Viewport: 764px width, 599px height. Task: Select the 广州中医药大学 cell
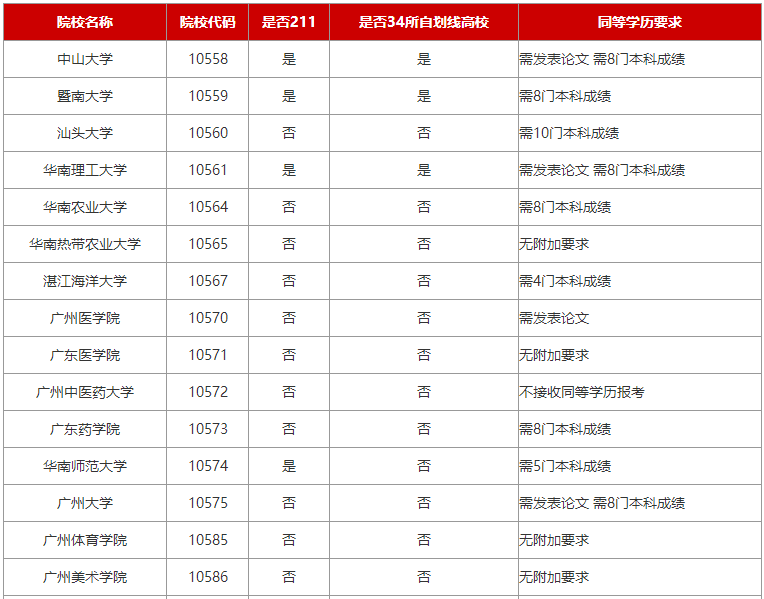85,392
